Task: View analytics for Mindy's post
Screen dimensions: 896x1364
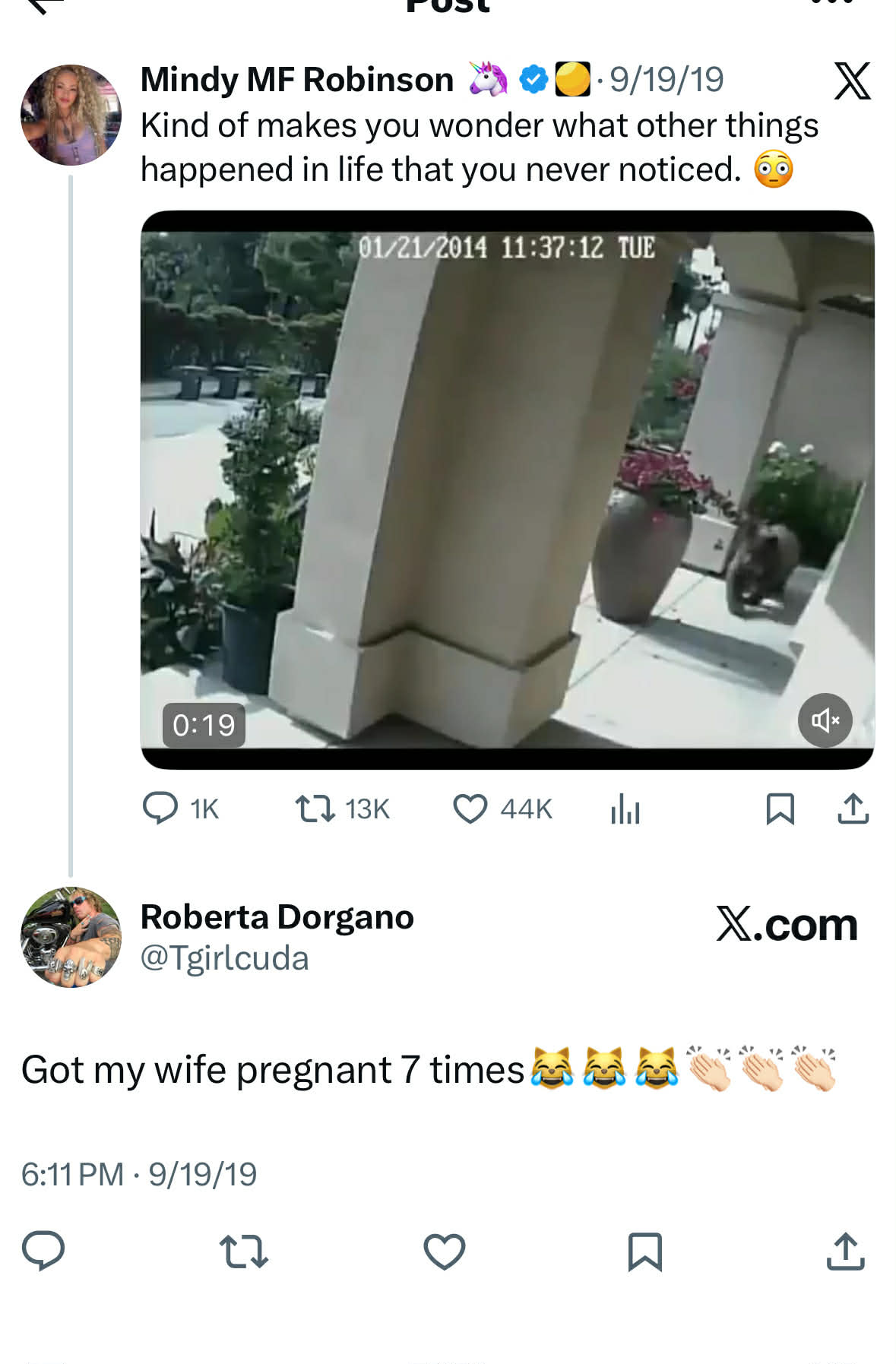Action: pos(625,809)
